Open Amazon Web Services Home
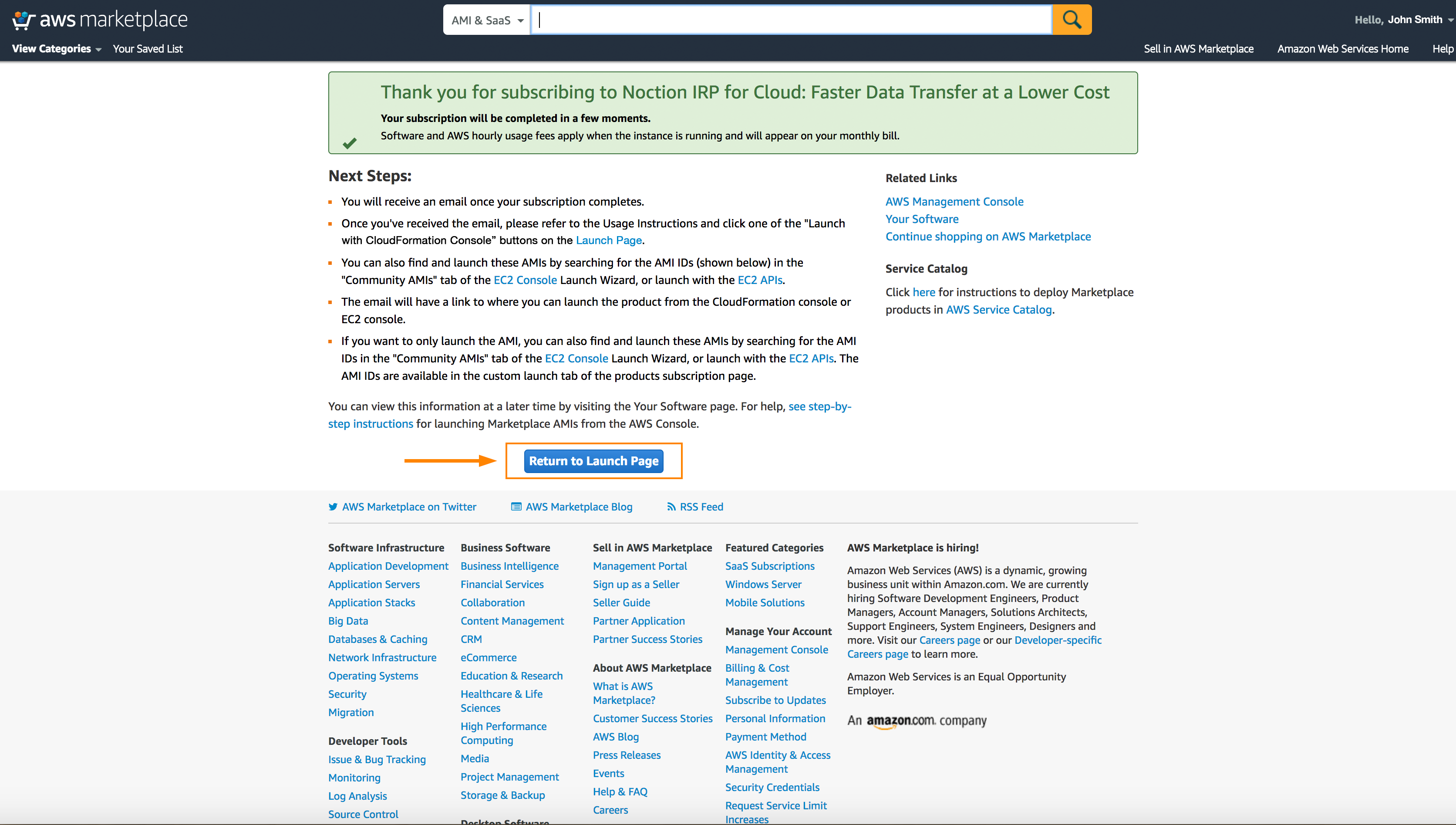Viewport: 1456px width, 825px height. (1343, 49)
